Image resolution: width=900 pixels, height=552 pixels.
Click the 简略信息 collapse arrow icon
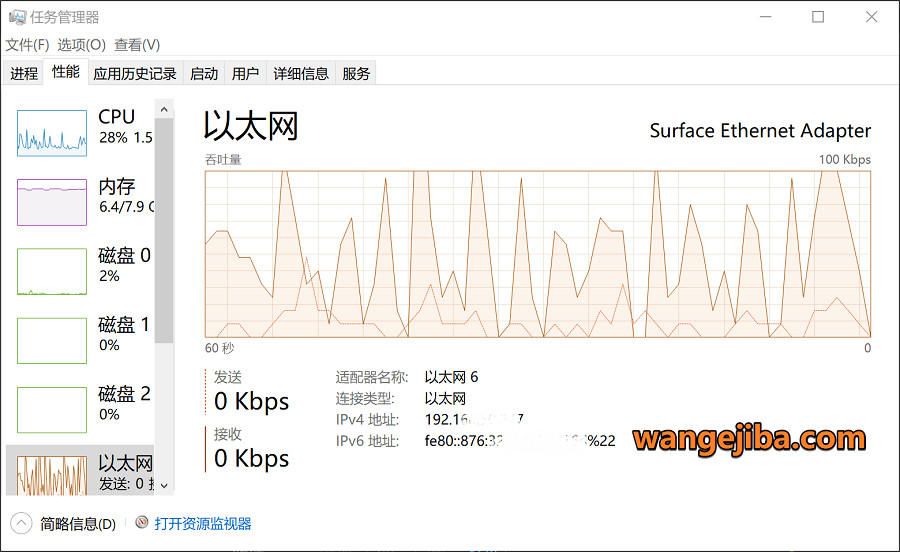[21, 523]
